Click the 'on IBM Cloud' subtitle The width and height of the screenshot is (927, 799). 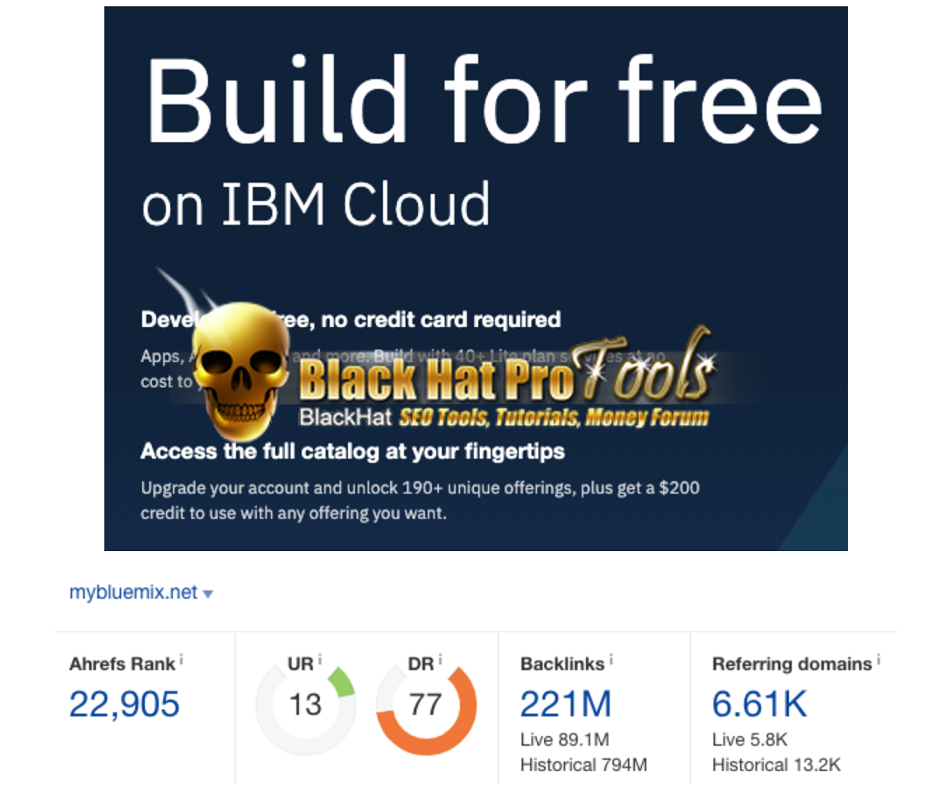(x=316, y=205)
